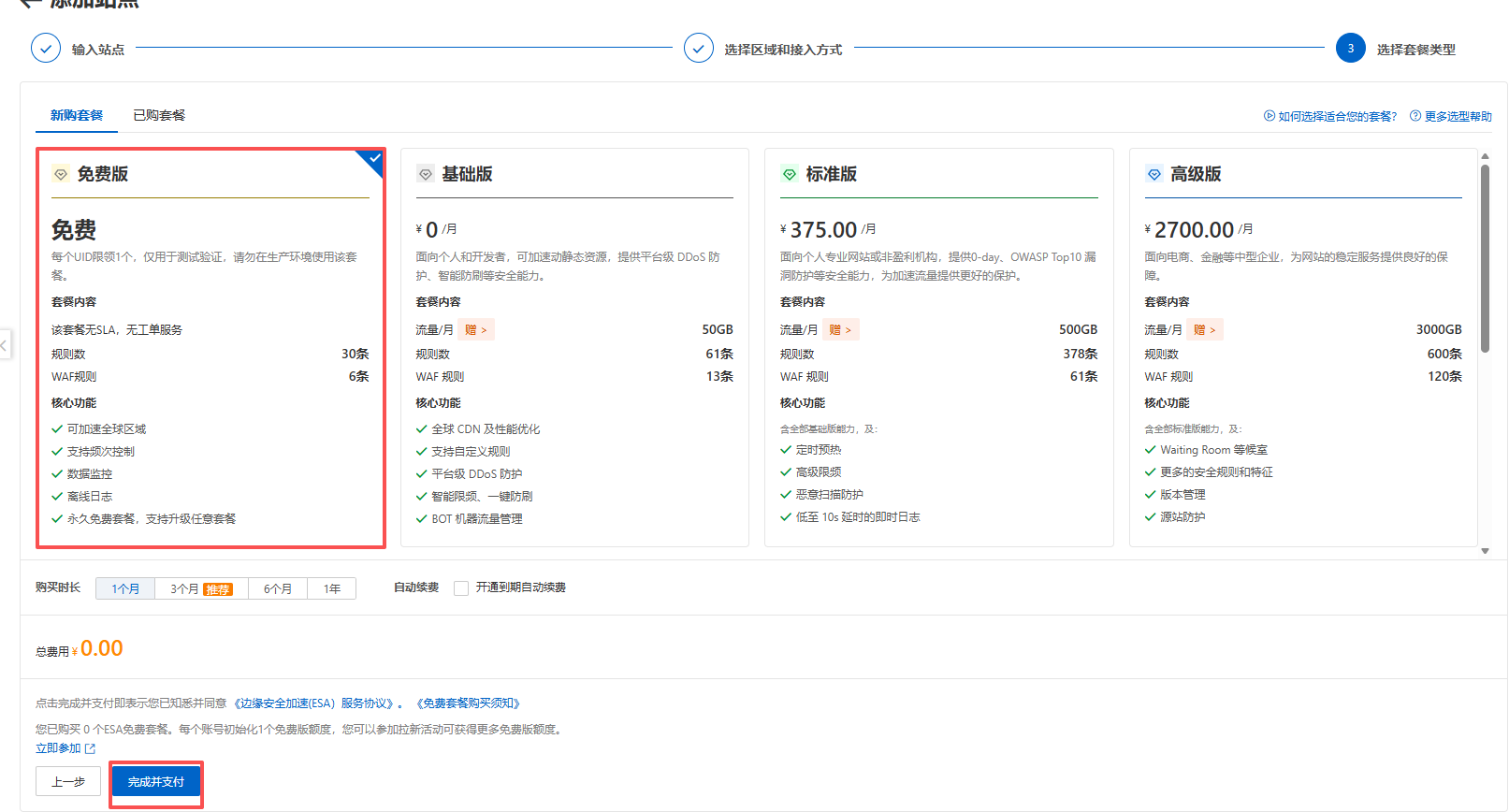The width and height of the screenshot is (1509, 812).
Task: Click step 3 circle for 选择套餐类型
Action: point(1351,48)
